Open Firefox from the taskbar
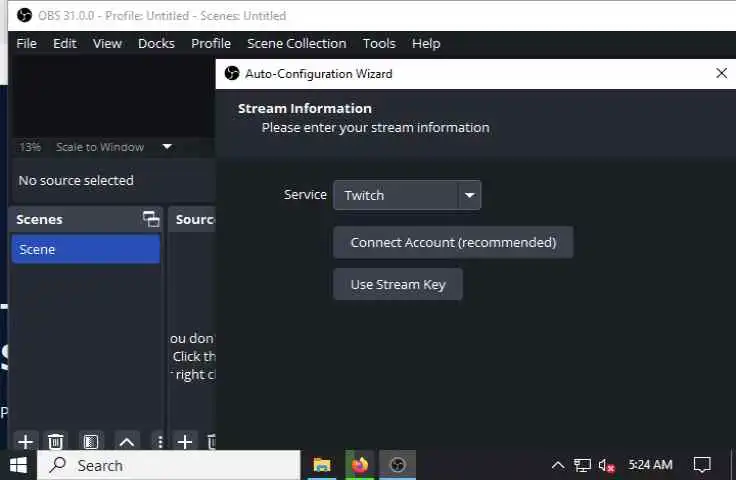The height and width of the screenshot is (480, 736). [x=360, y=465]
